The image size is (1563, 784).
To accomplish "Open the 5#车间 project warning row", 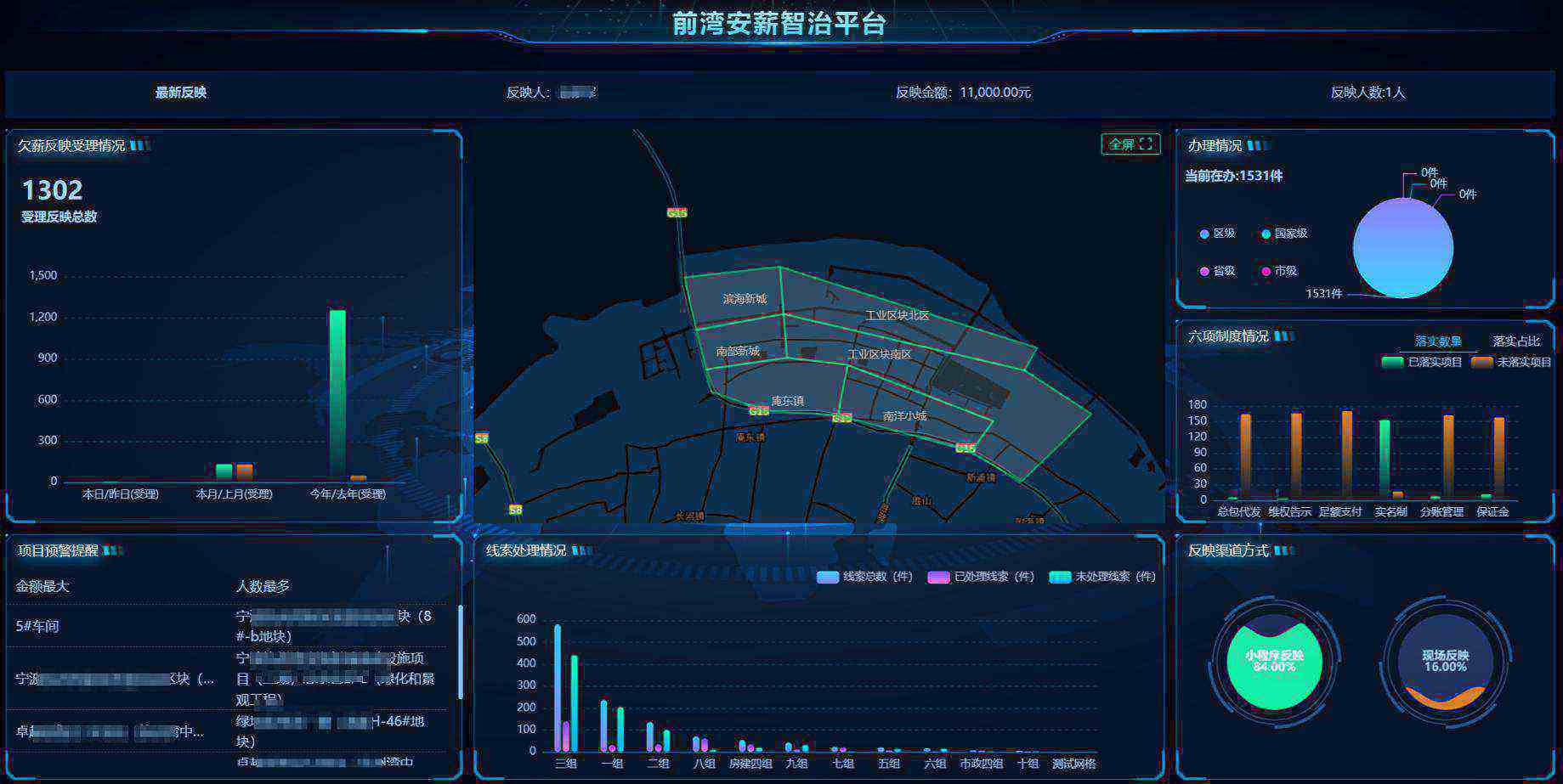I will (x=37, y=627).
